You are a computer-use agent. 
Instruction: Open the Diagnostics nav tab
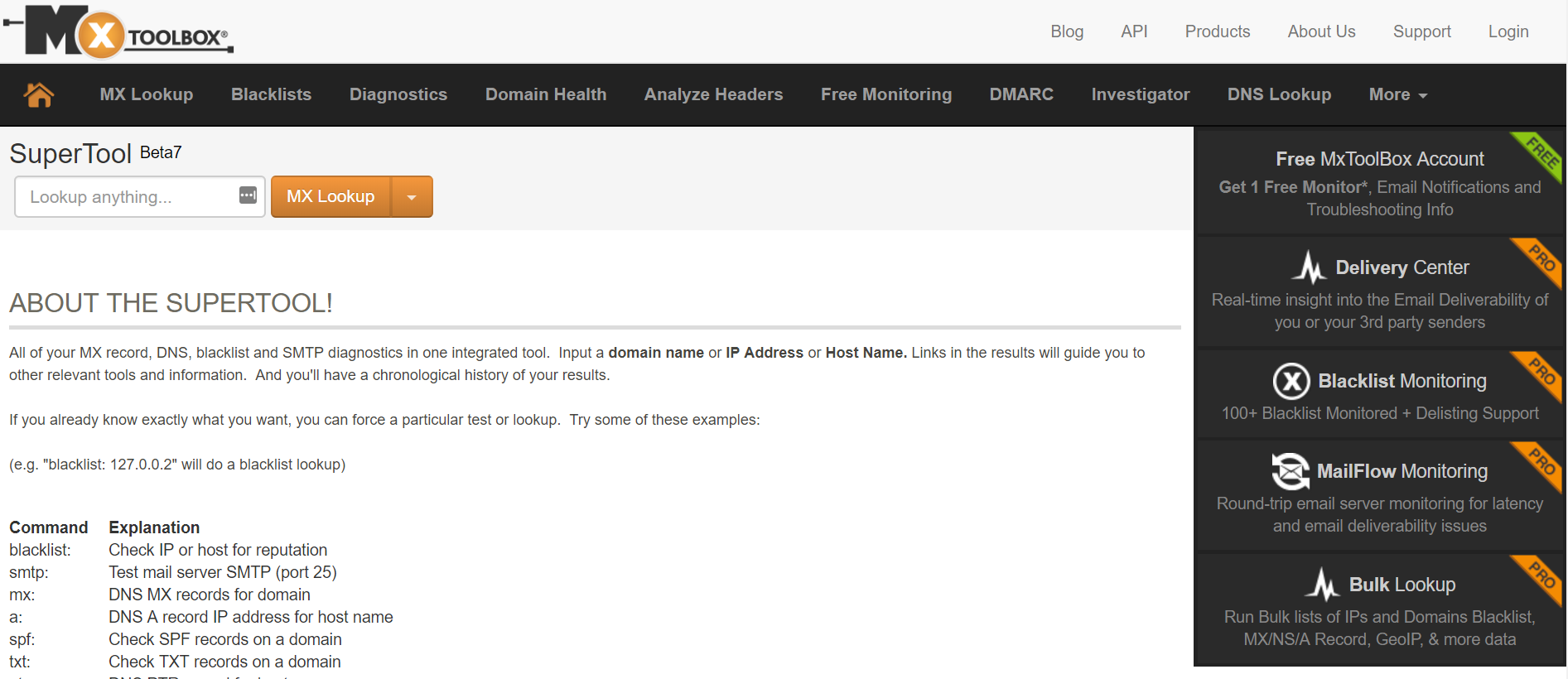[x=398, y=94]
